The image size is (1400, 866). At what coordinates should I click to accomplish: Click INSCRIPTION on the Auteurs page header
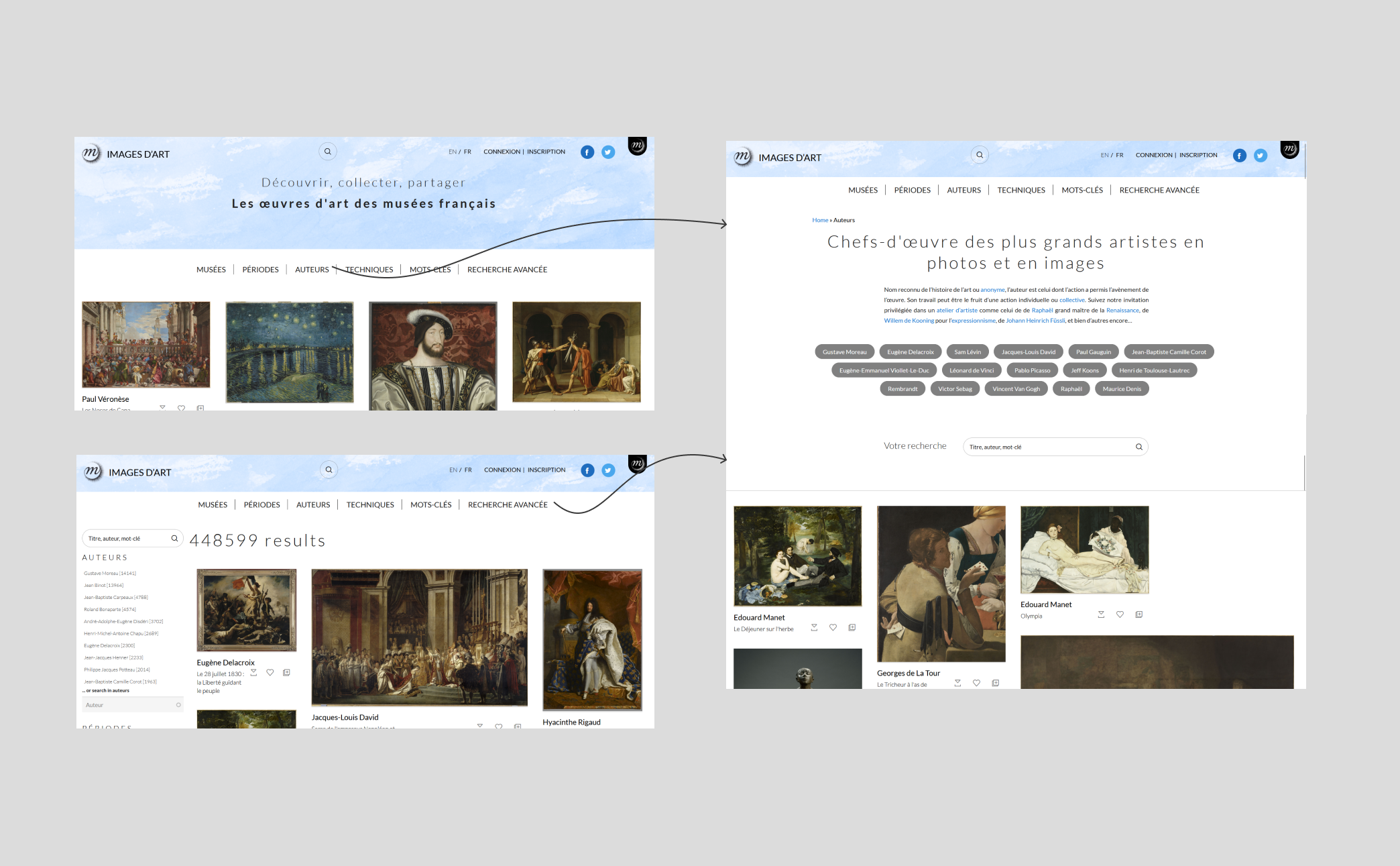click(1198, 155)
